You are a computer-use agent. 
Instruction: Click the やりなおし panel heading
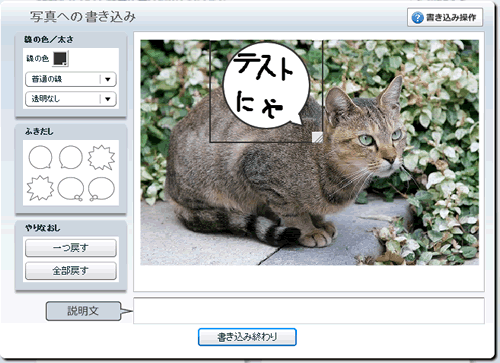point(43,228)
